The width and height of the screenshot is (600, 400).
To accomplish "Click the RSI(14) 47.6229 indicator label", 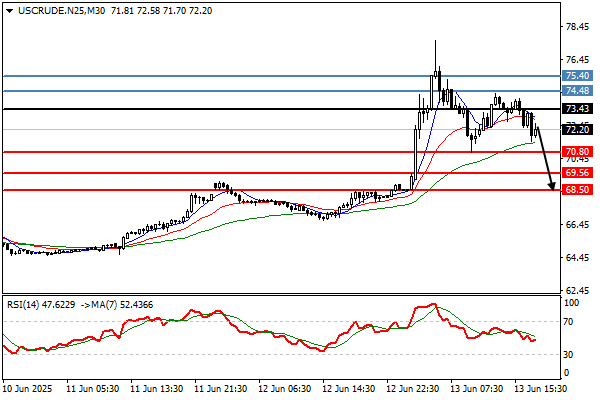I will (x=41, y=305).
